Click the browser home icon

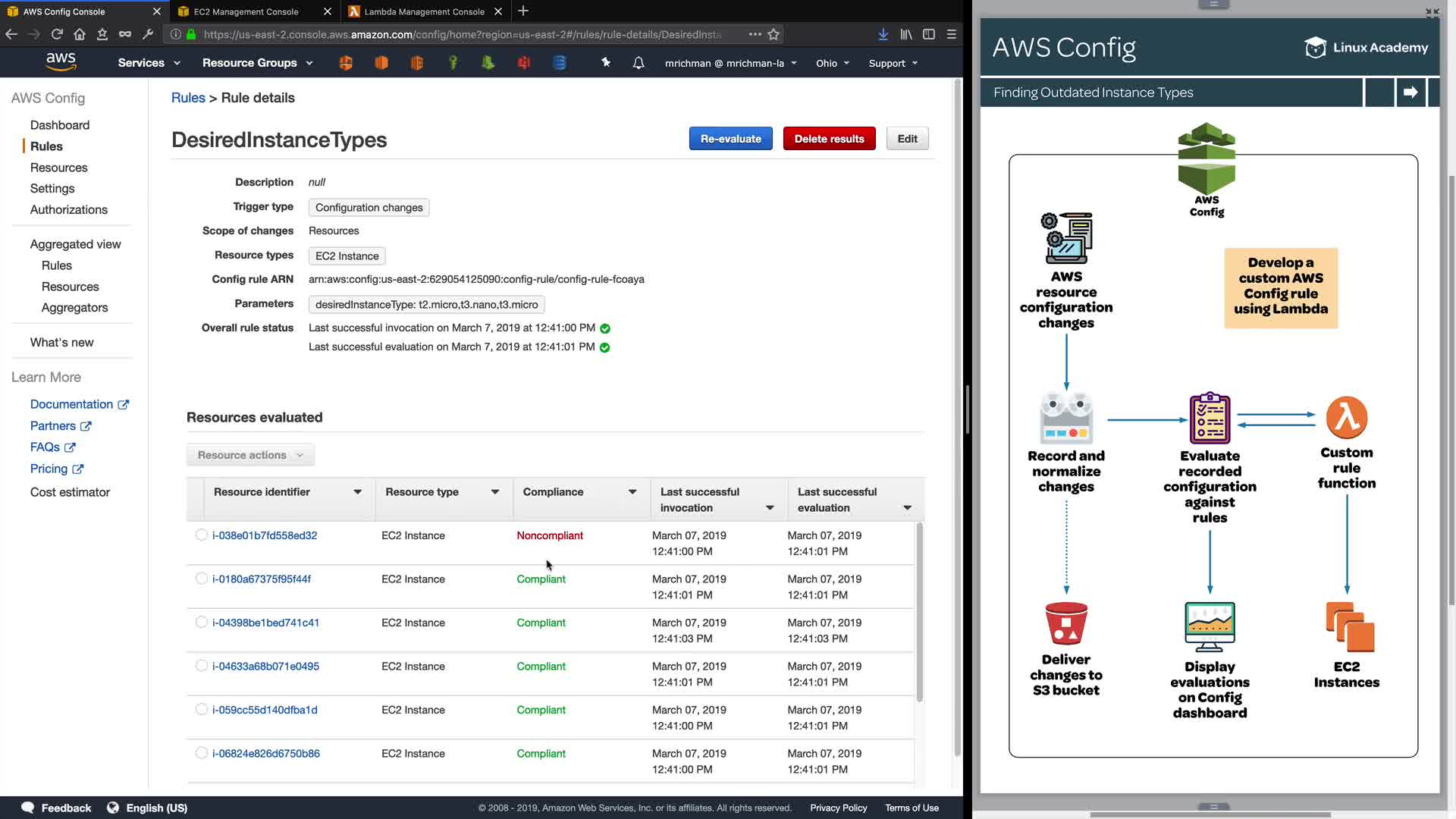point(80,34)
